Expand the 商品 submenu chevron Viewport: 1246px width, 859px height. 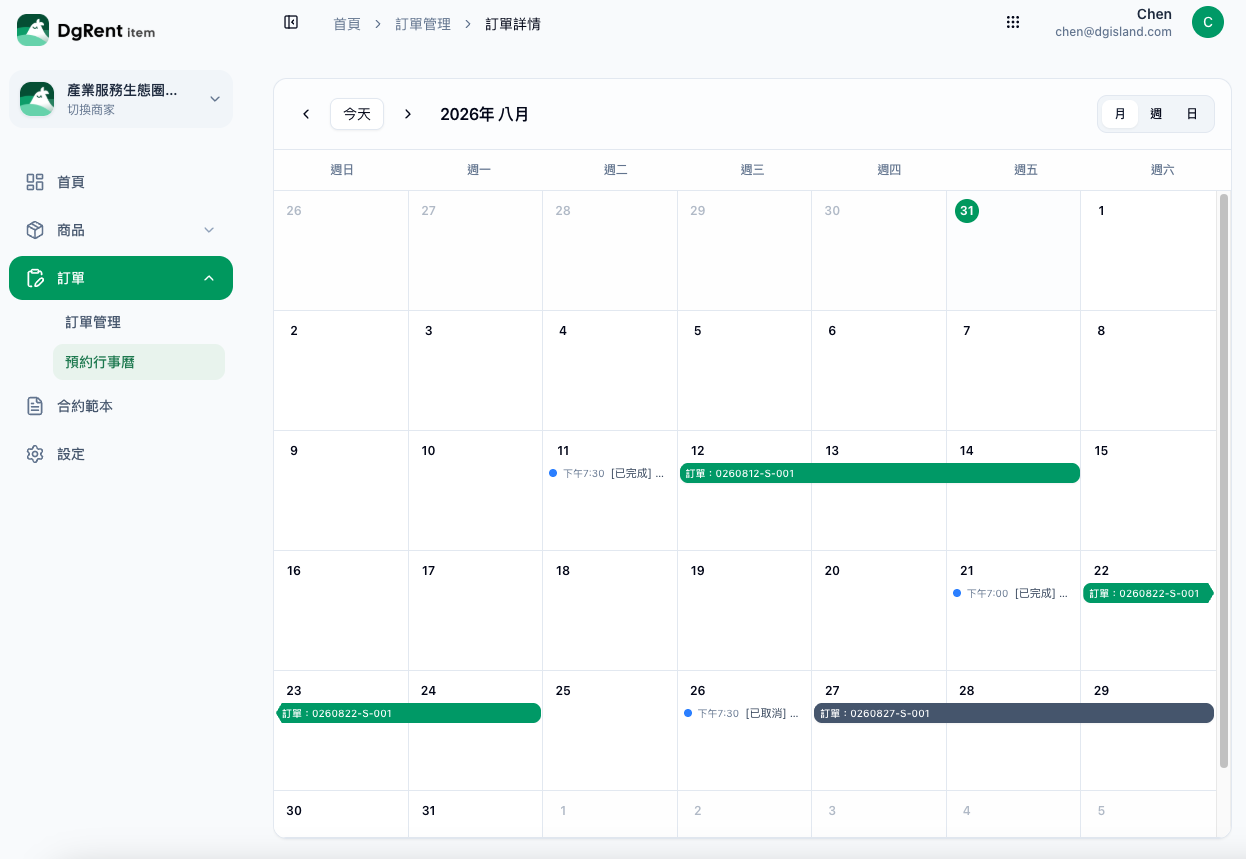coord(209,230)
